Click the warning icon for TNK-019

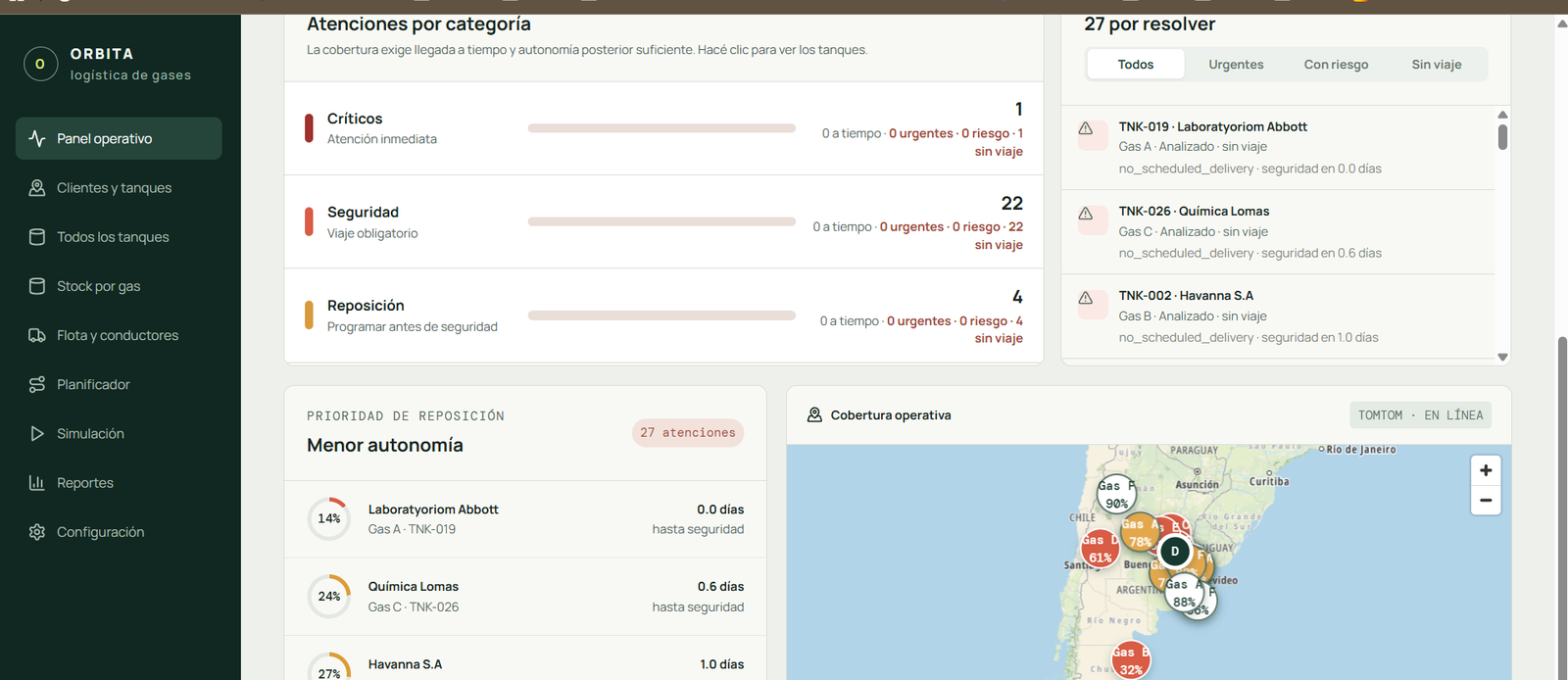(x=1086, y=129)
